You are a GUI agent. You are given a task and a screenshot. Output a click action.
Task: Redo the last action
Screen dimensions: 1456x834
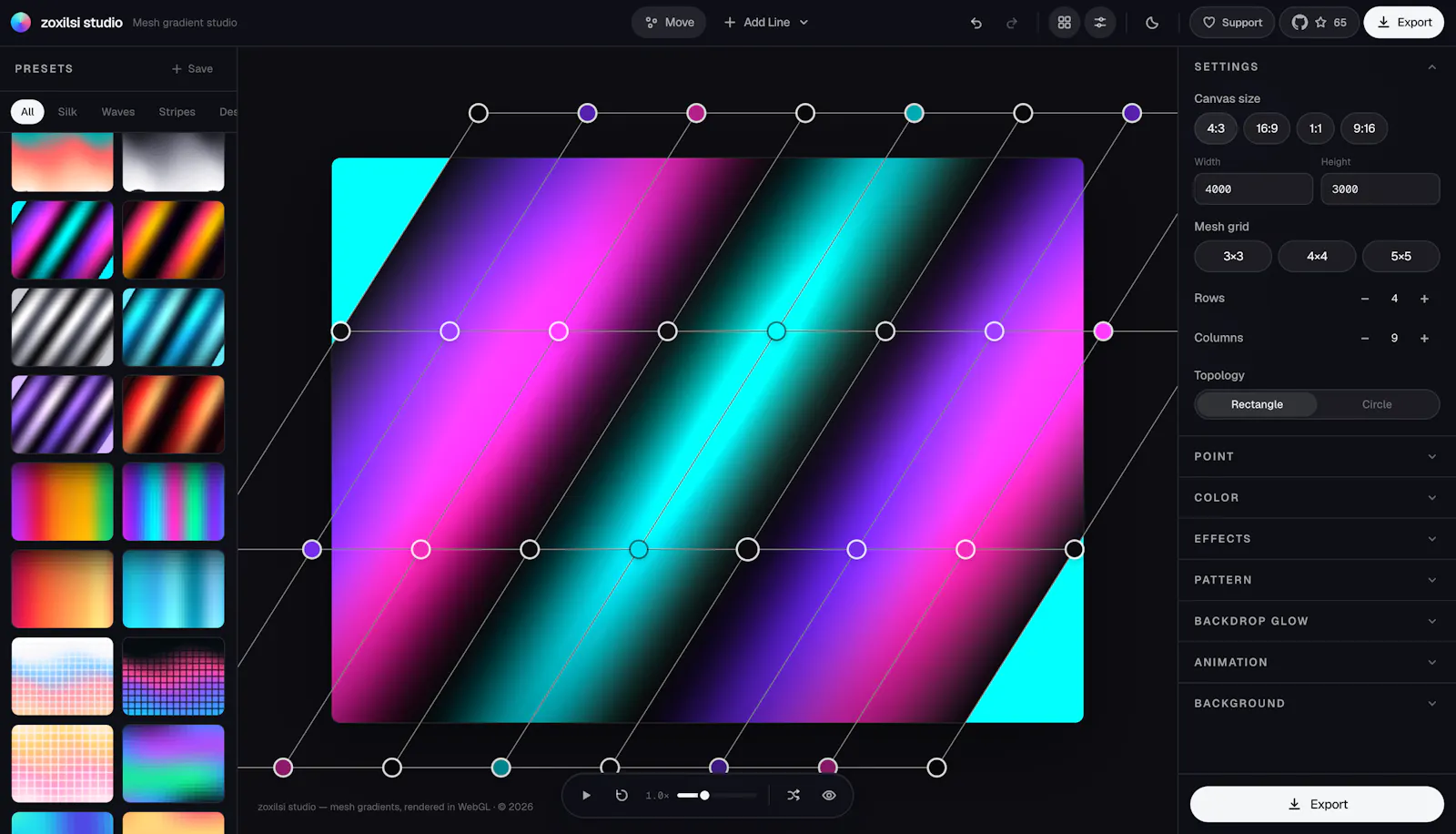pos(1012,23)
